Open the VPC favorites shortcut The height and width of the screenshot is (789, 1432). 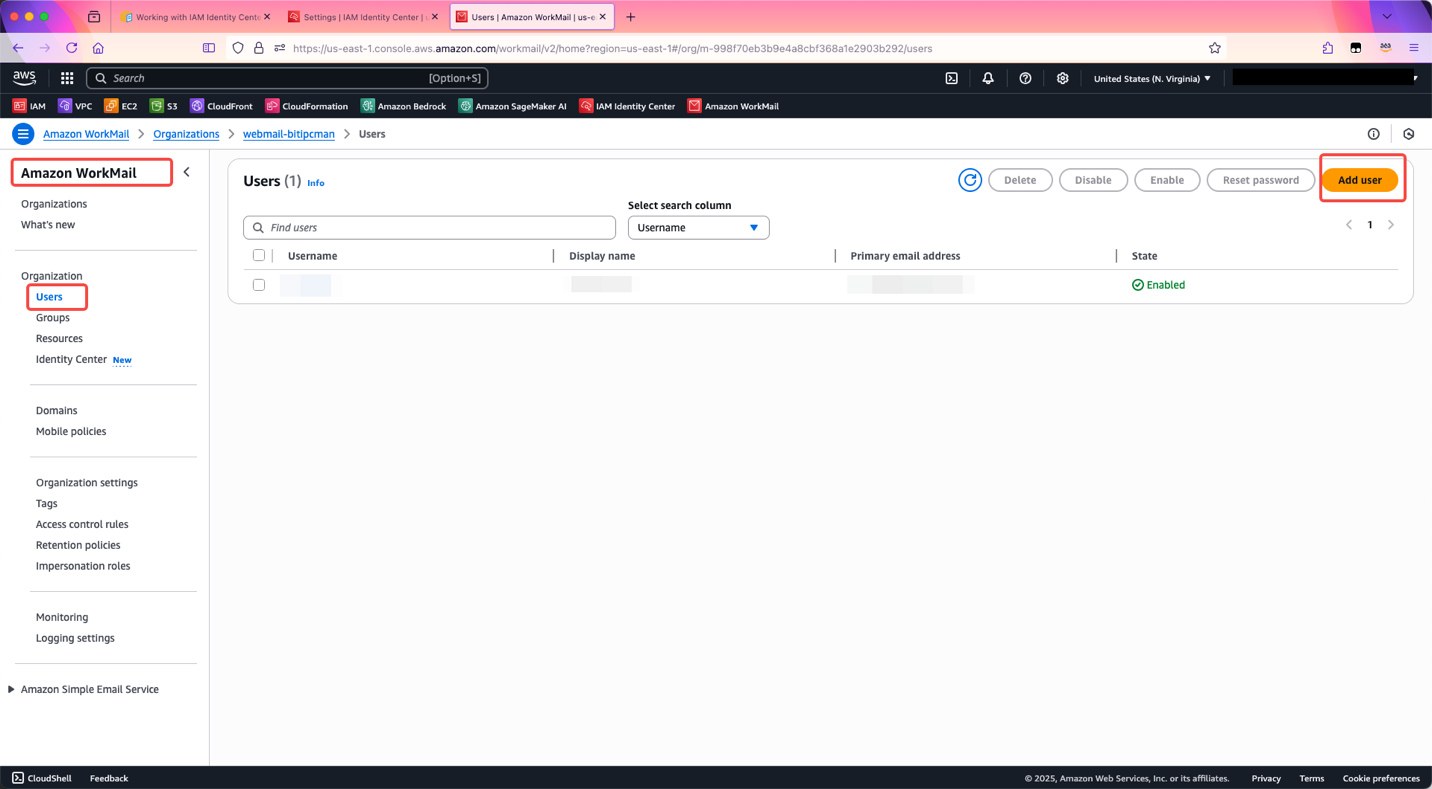click(x=75, y=106)
